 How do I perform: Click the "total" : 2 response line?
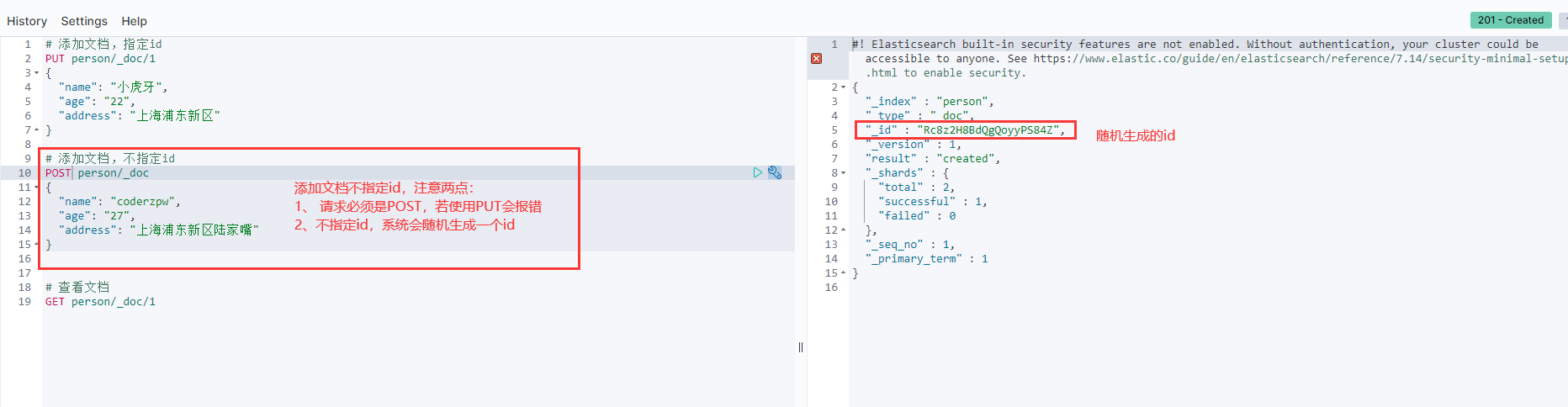coord(916,188)
